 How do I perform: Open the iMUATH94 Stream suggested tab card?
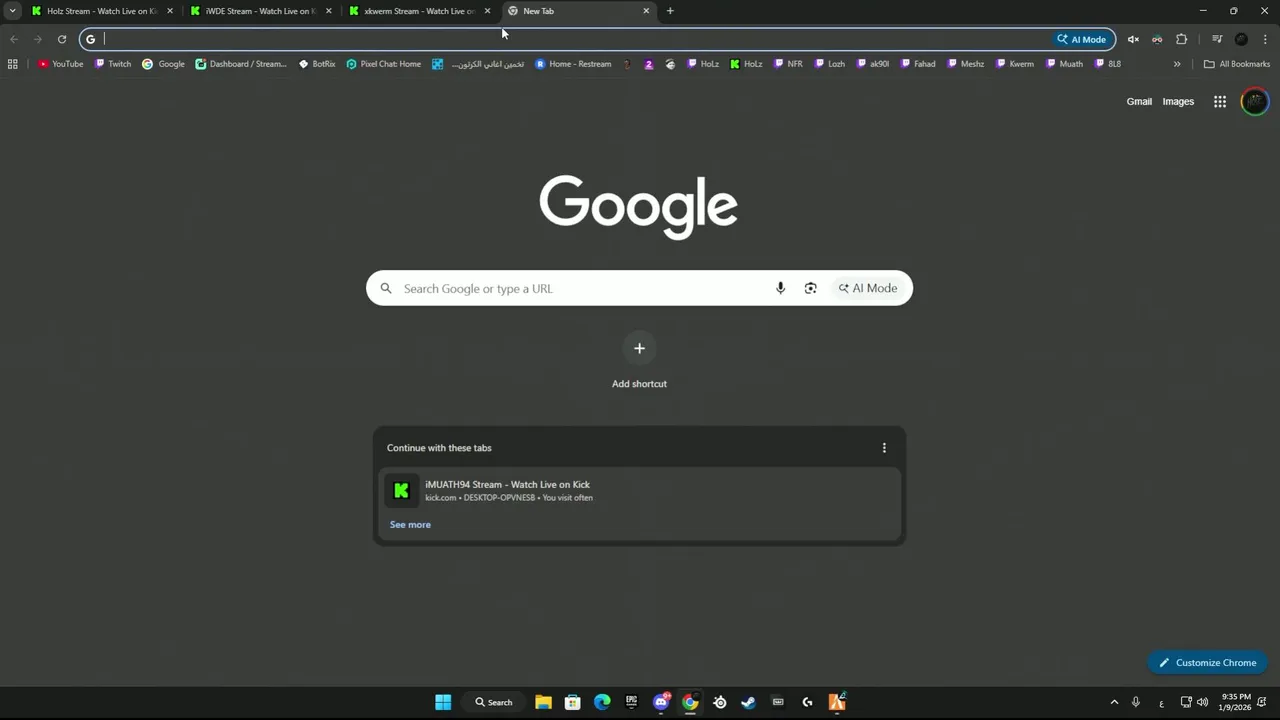point(639,491)
